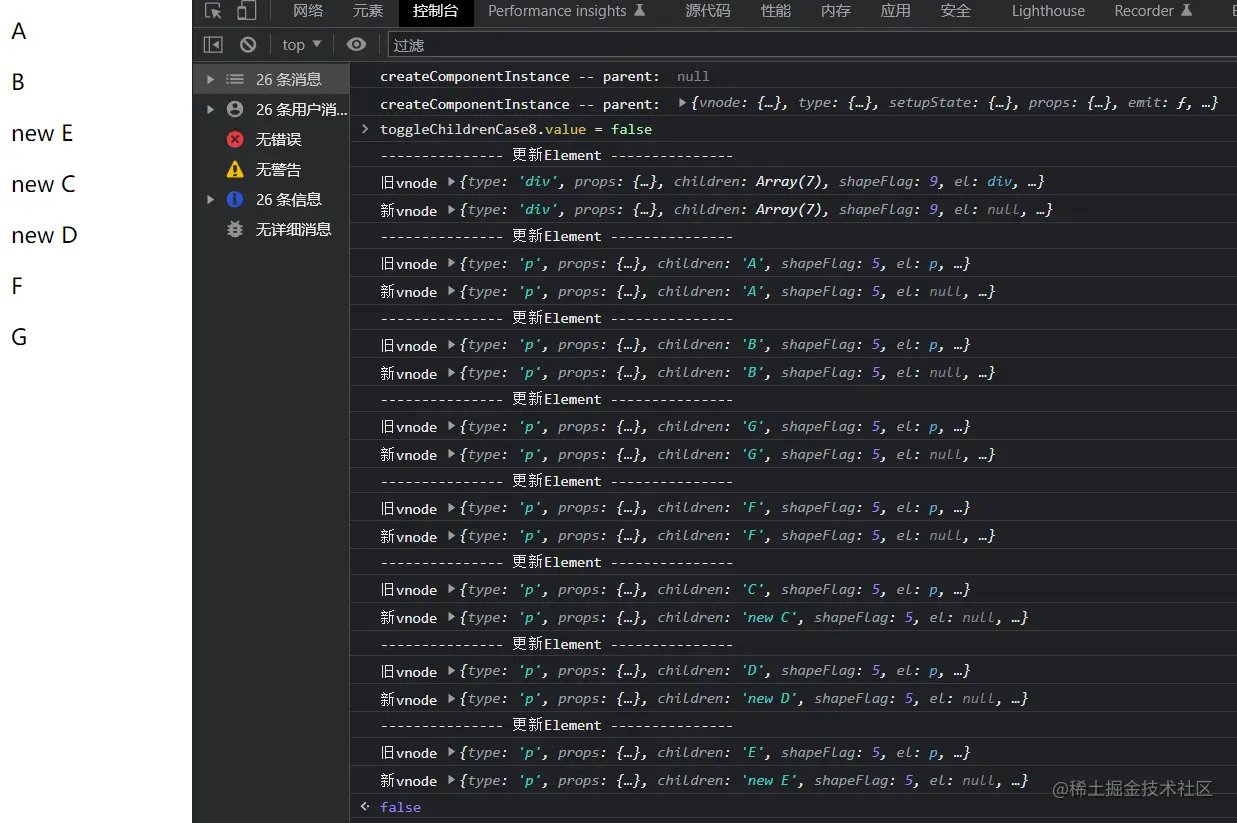
Task: Open the Recorder tab
Action: point(1153,11)
